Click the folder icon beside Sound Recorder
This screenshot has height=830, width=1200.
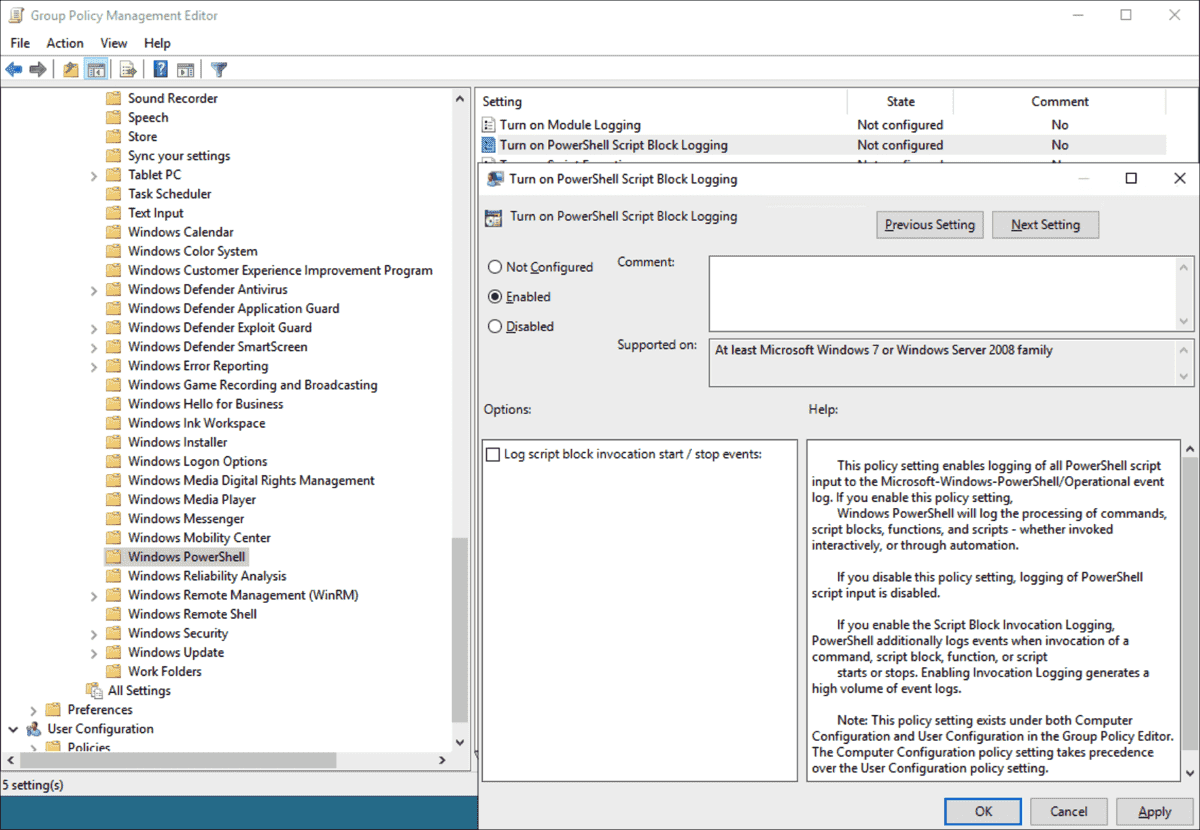[113, 98]
